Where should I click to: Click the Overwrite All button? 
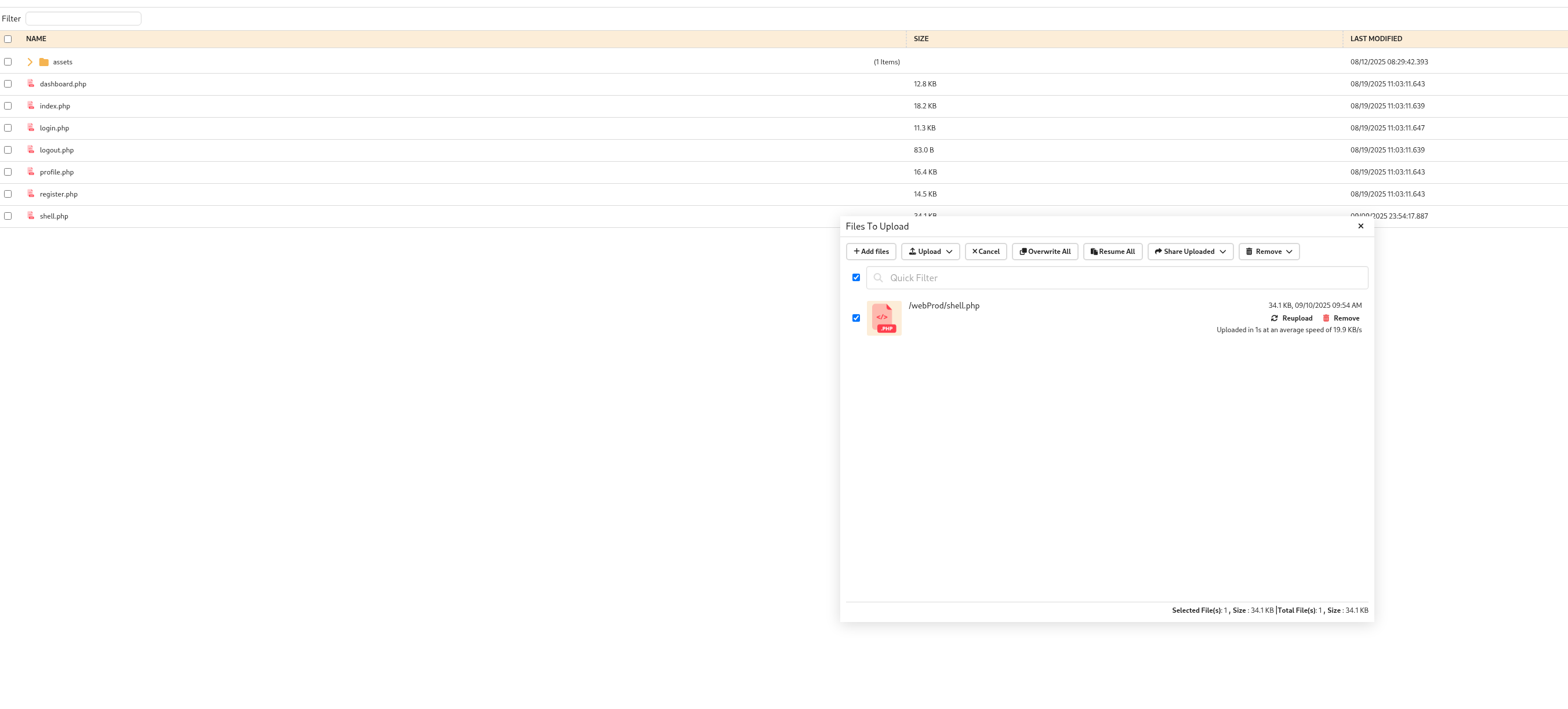pos(1044,252)
